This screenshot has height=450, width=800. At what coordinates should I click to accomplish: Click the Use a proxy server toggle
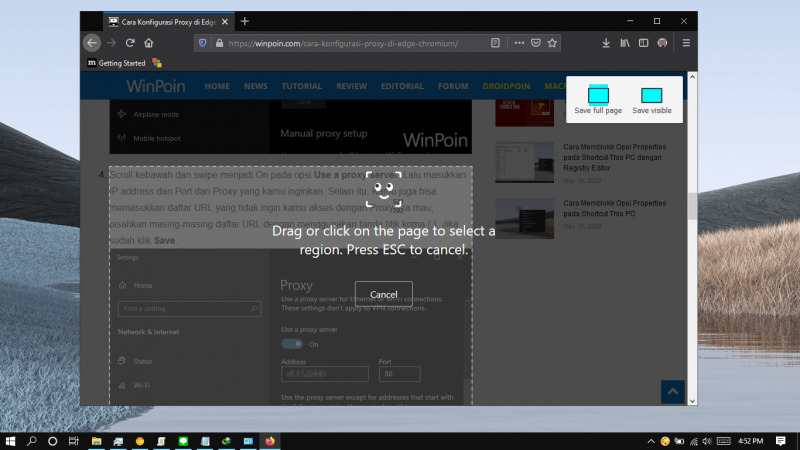[292, 344]
